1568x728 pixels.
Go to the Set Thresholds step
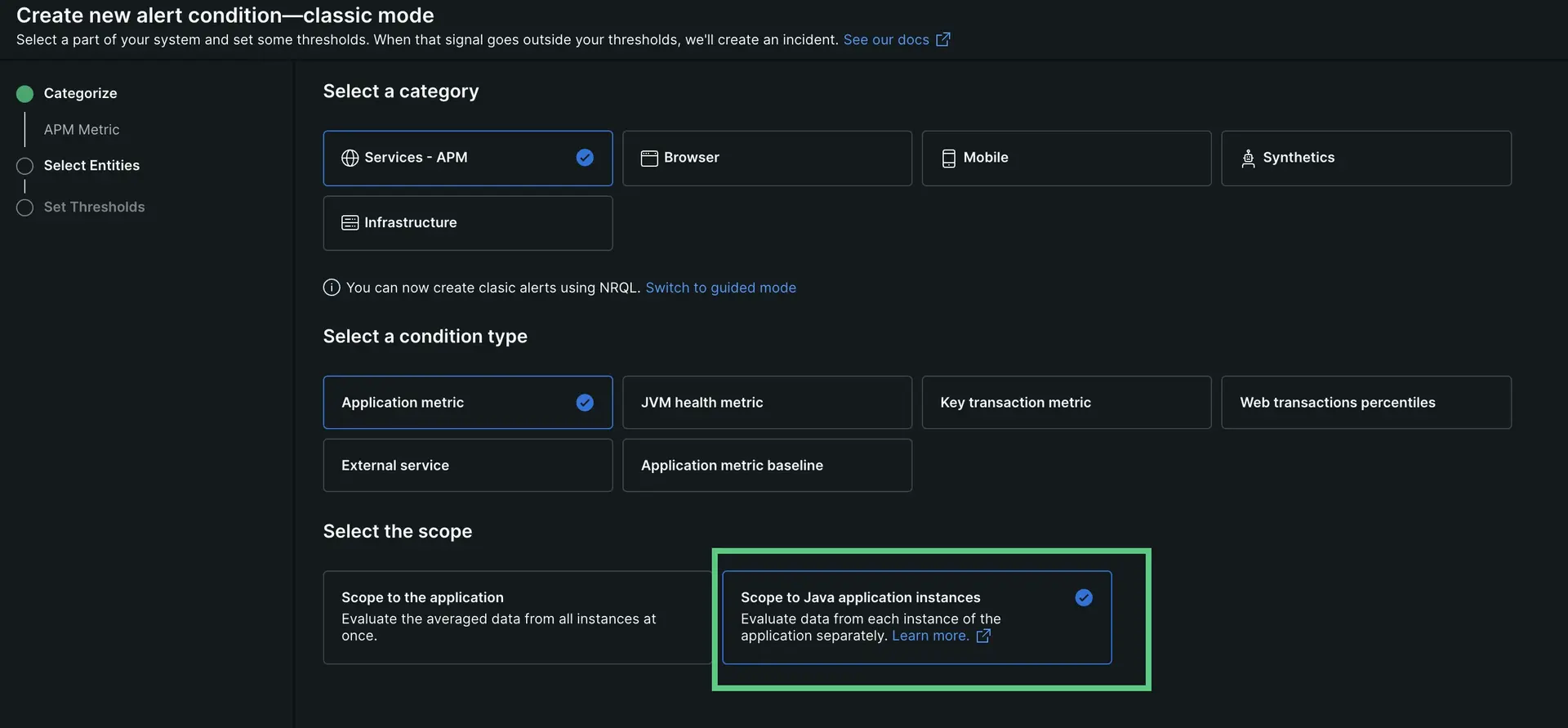94,207
